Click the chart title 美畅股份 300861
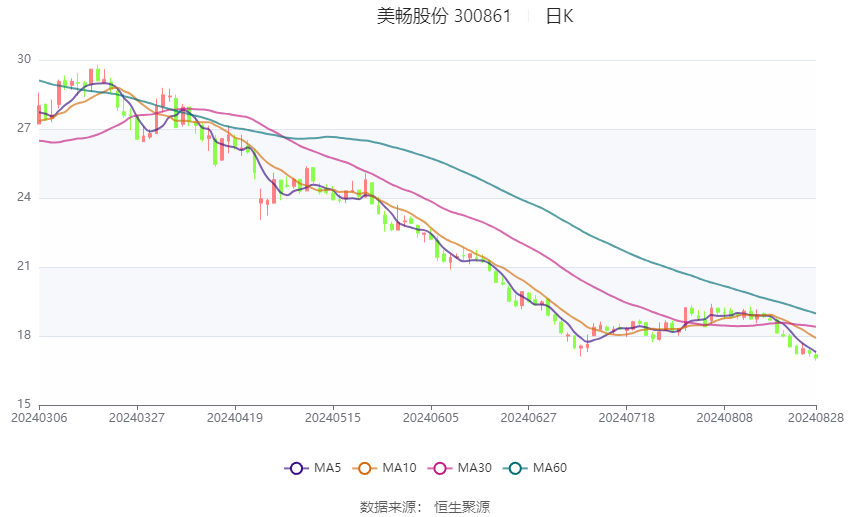Screen dimensions: 850x517 coord(444,16)
